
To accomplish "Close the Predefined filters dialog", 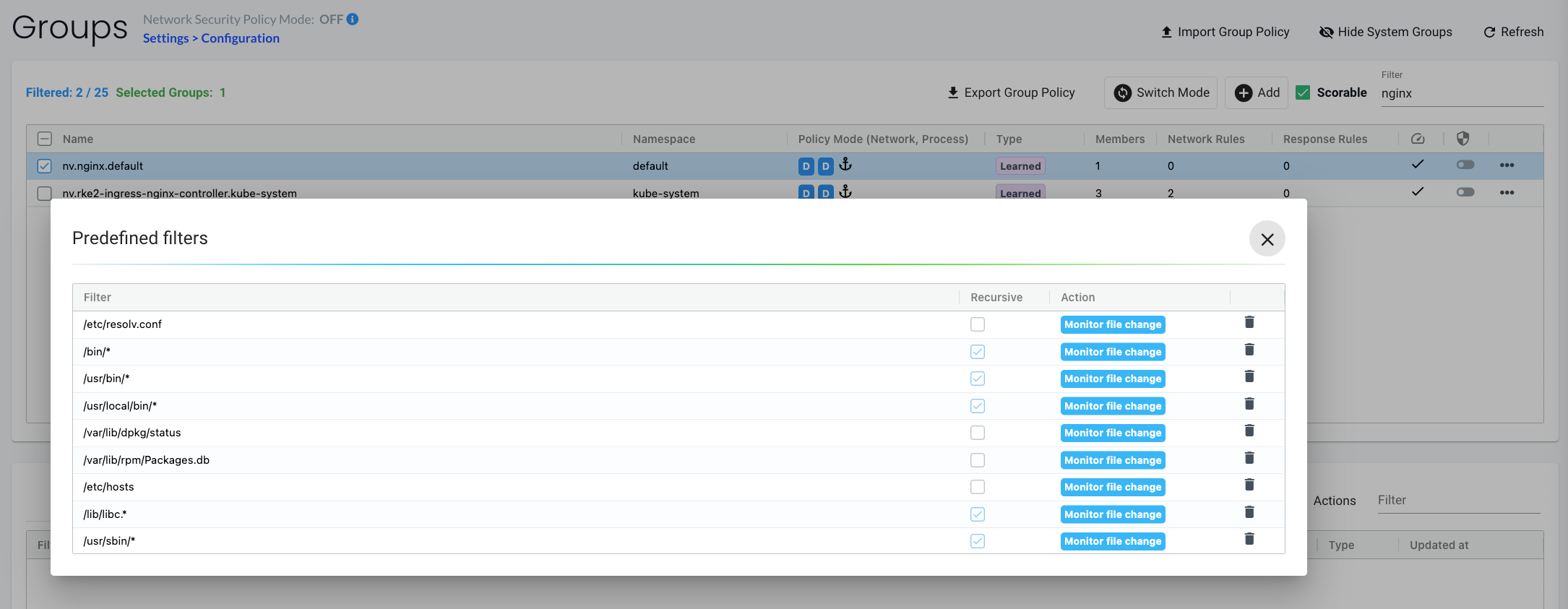I will (1267, 239).
